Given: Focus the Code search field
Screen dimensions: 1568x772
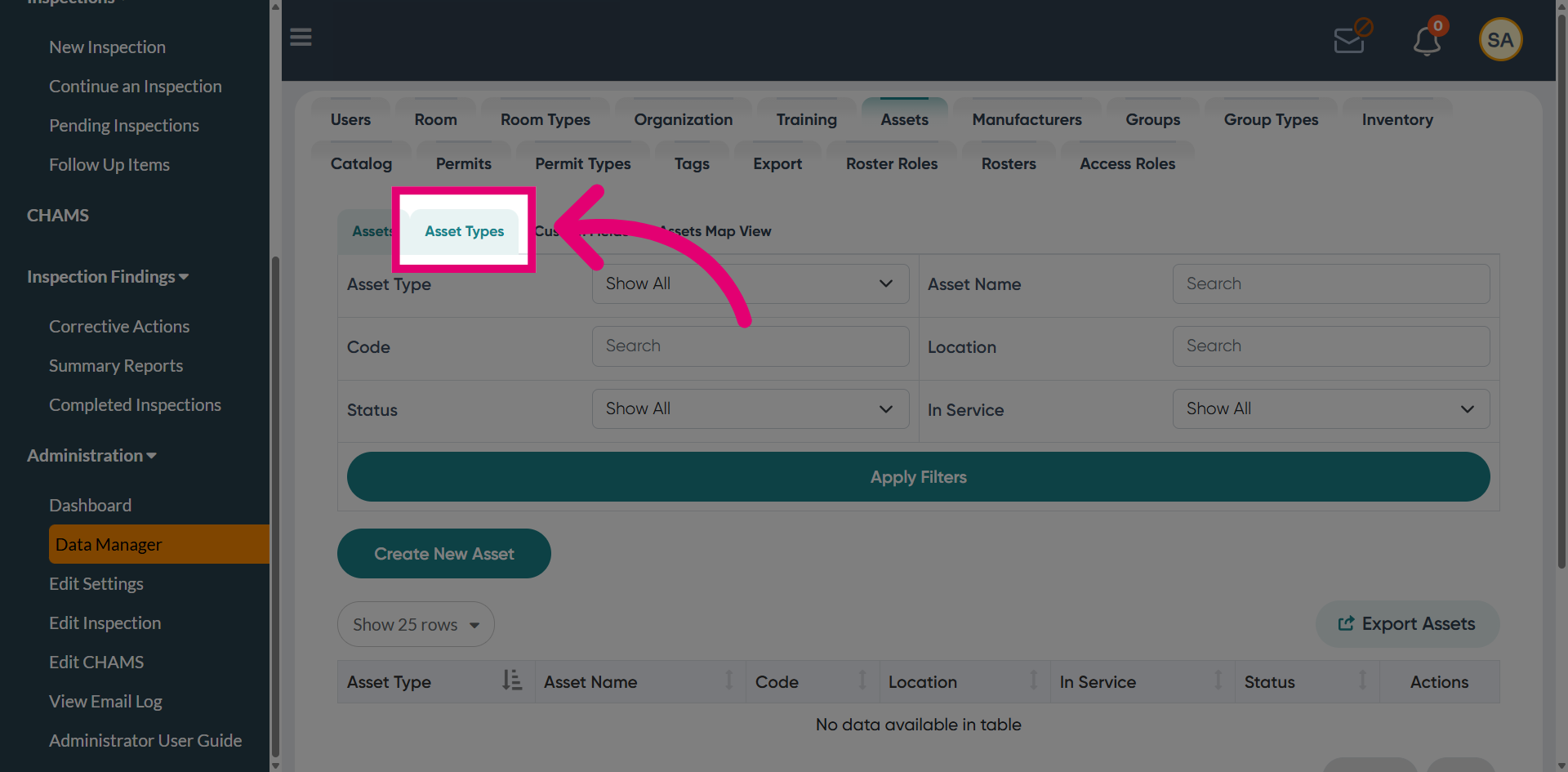Looking at the screenshot, I should (x=750, y=346).
